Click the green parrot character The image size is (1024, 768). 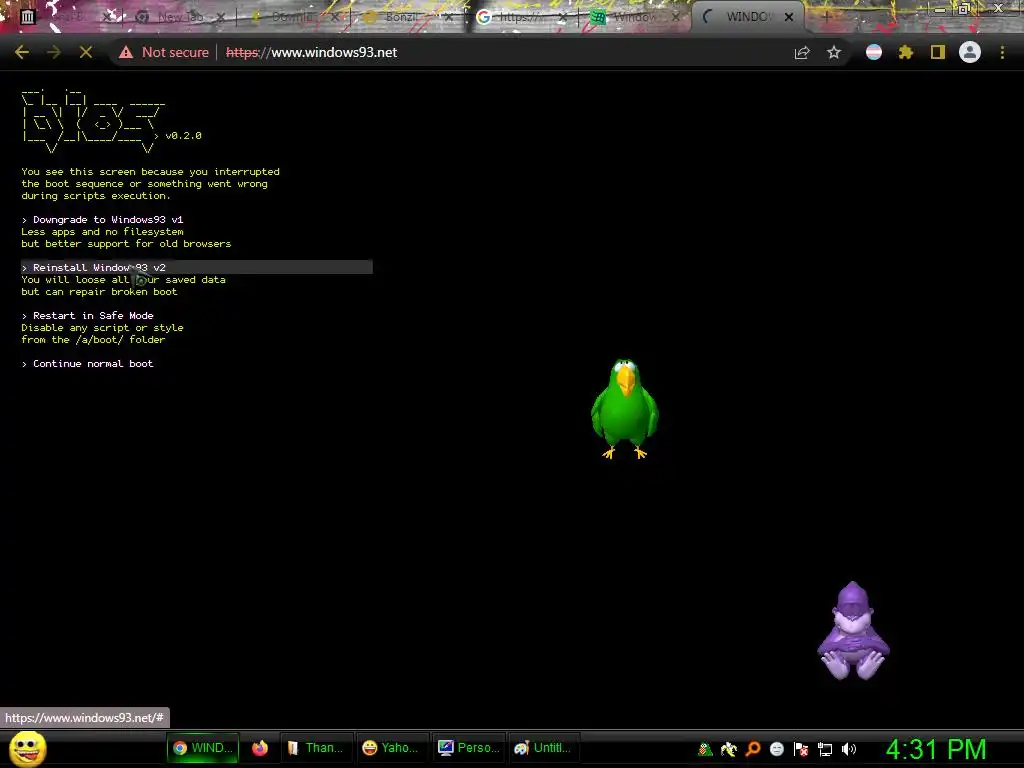pyautogui.click(x=624, y=409)
